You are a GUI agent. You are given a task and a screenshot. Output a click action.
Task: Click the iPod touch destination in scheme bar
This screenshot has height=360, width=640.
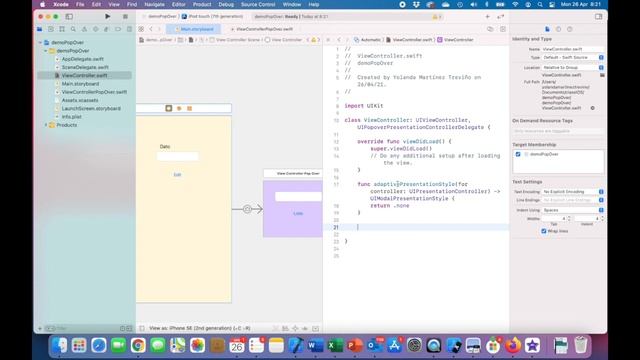pyautogui.click(x=212, y=17)
